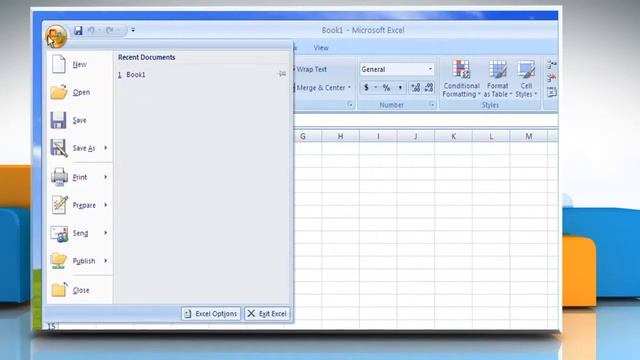Select column J header

[416, 136]
